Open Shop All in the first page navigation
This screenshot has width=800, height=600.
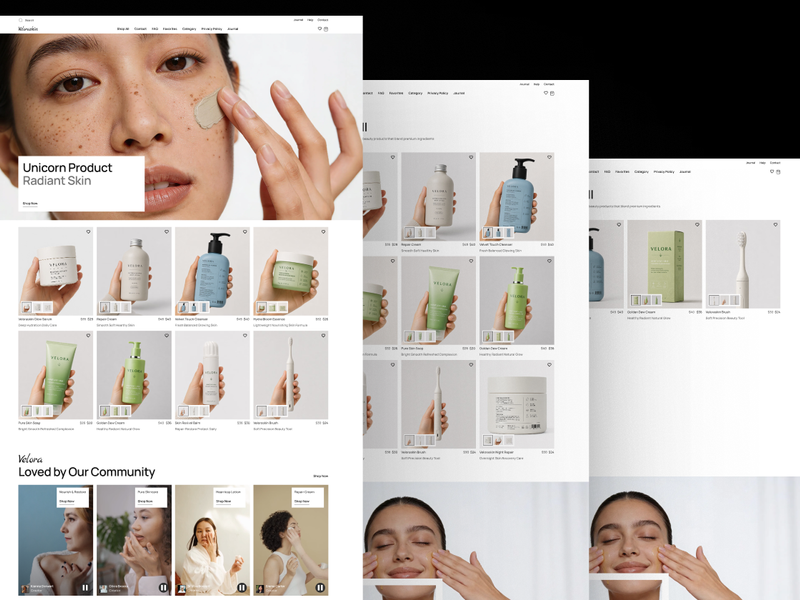(x=123, y=29)
